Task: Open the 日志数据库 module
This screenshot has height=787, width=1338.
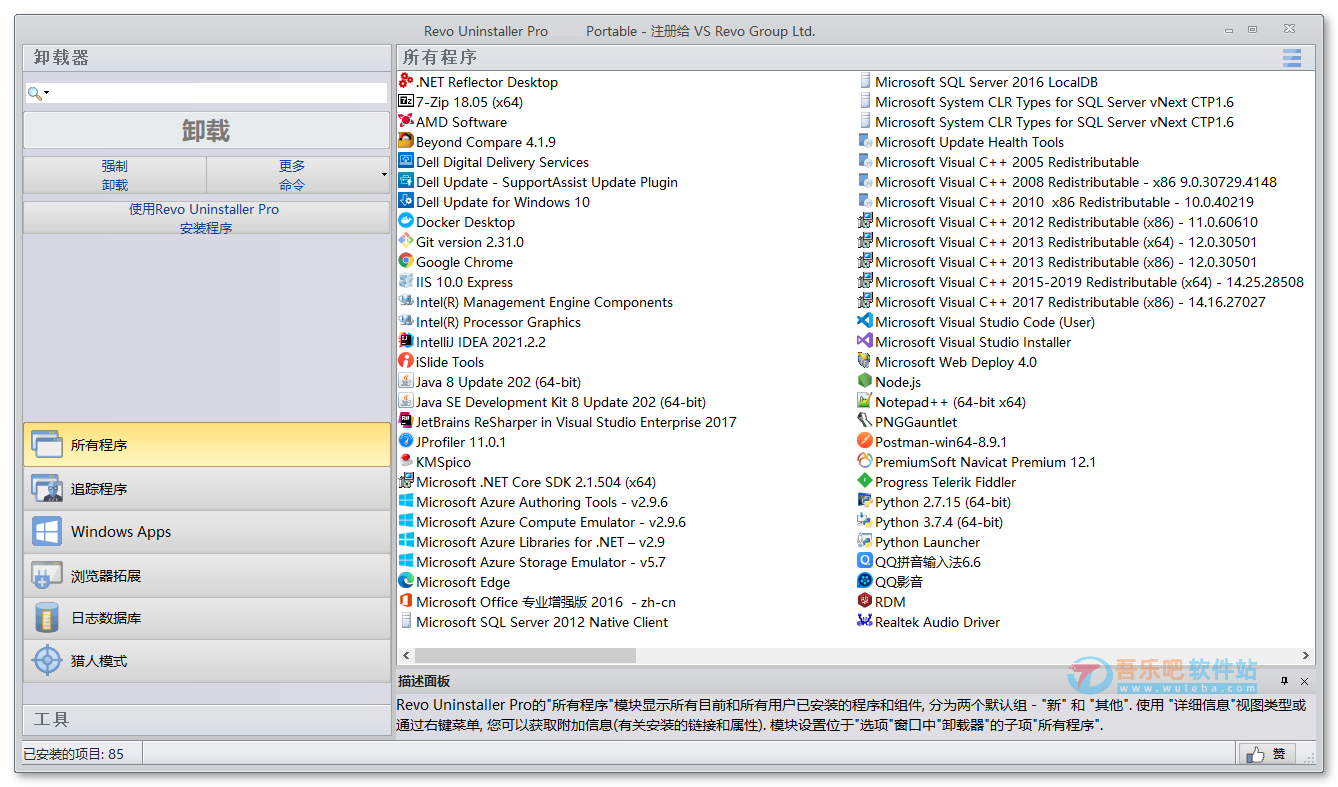Action: pyautogui.click(x=207, y=618)
